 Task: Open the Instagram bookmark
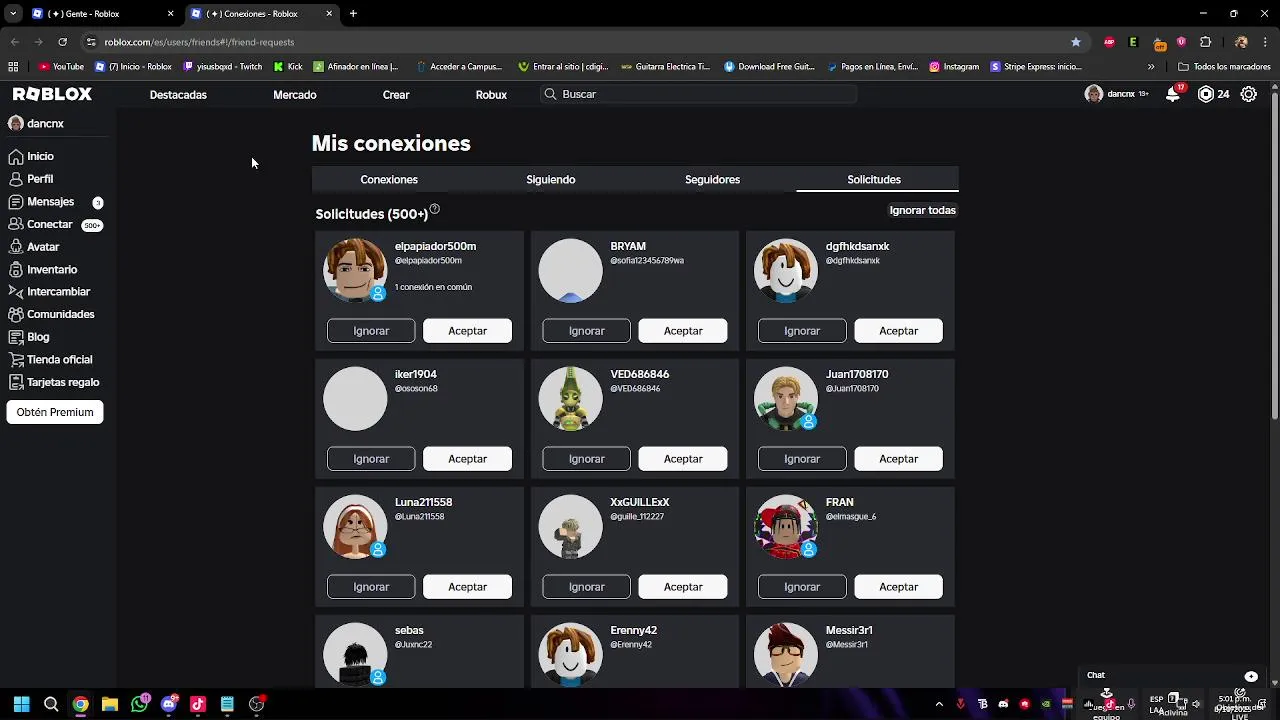[954, 67]
